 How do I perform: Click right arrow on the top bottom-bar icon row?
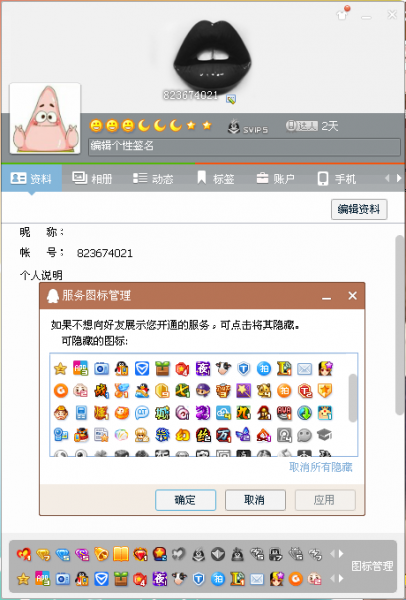tap(341, 553)
